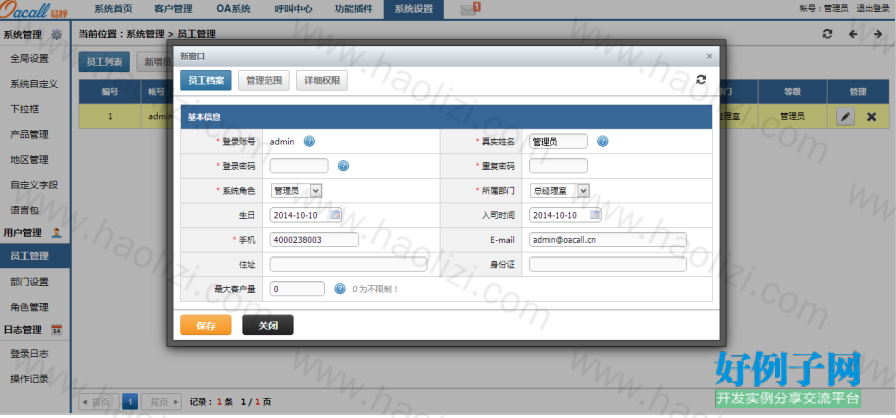The height and width of the screenshot is (418, 896).
Task: Click the gear icon beside 系统管理
Action: point(56,34)
